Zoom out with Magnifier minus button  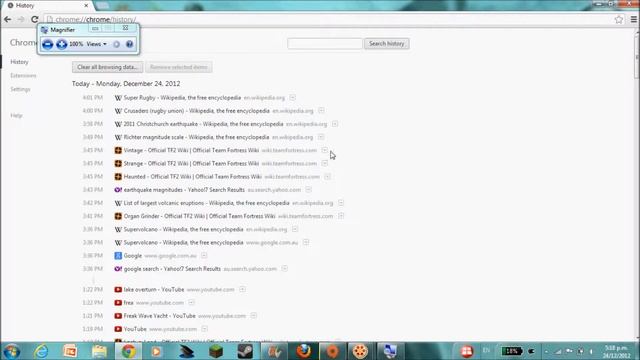click(48, 44)
